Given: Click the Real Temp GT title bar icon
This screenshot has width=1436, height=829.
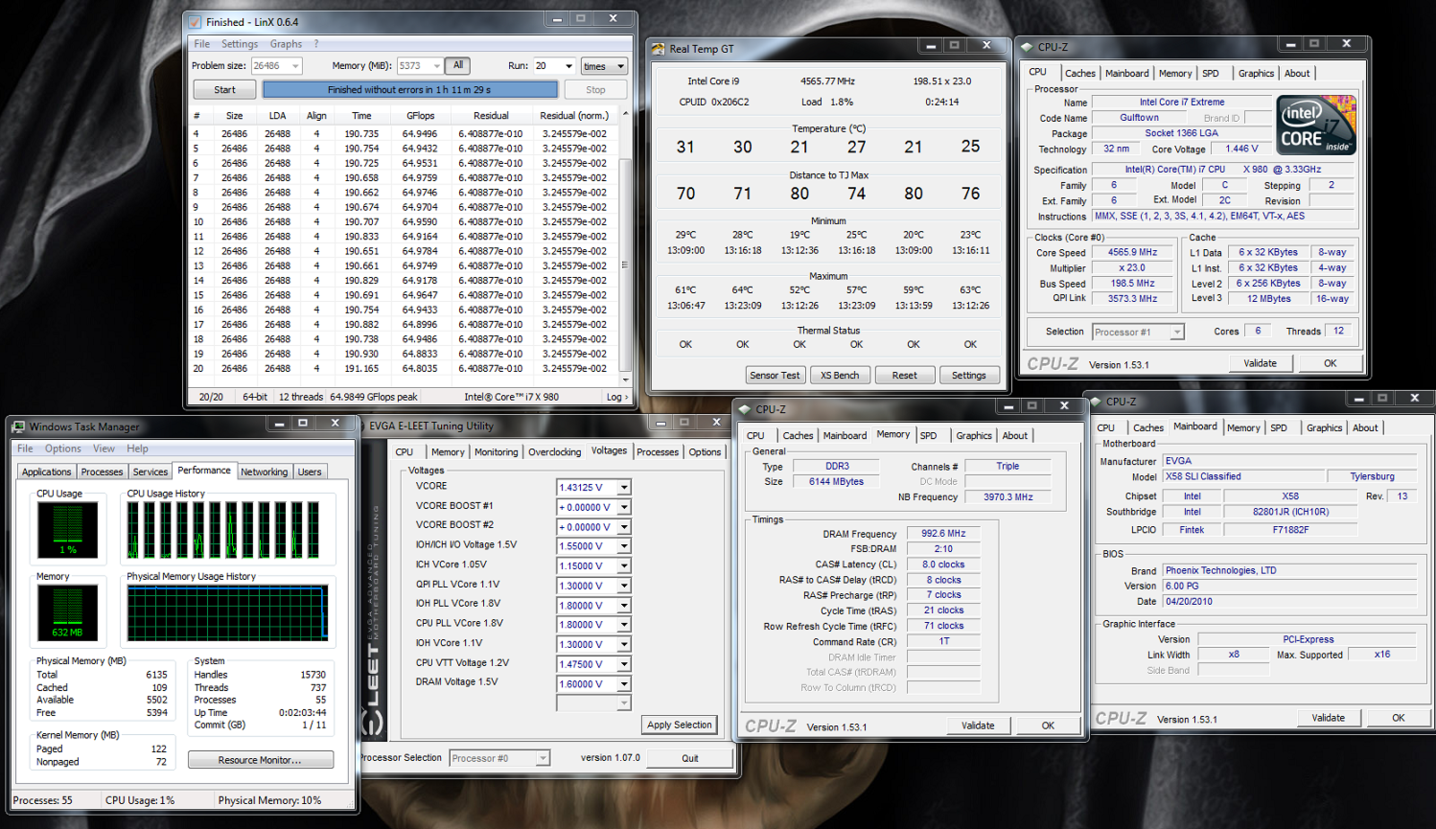Looking at the screenshot, I should [x=660, y=48].
